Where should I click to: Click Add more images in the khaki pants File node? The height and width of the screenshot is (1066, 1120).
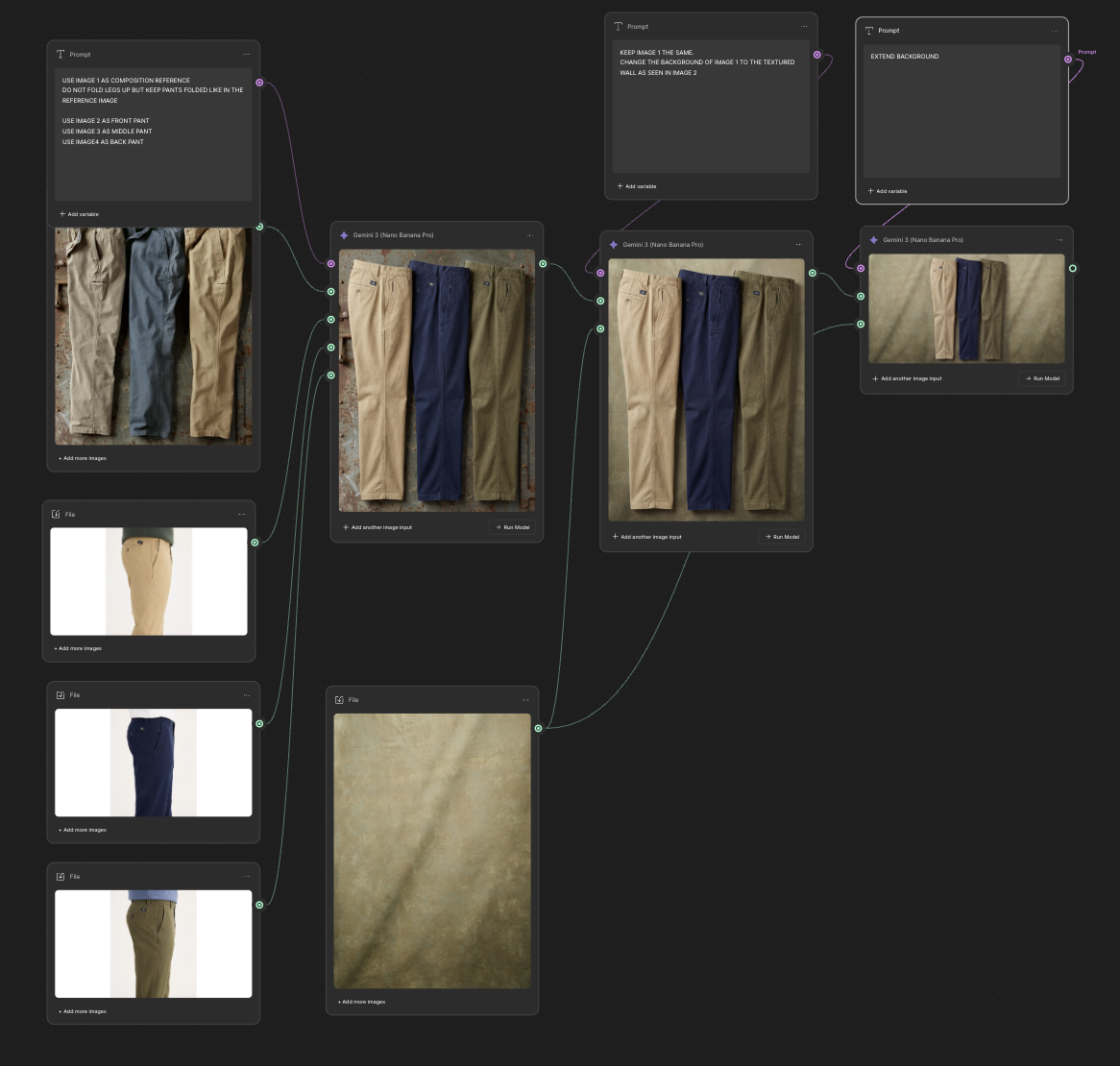tap(79, 648)
